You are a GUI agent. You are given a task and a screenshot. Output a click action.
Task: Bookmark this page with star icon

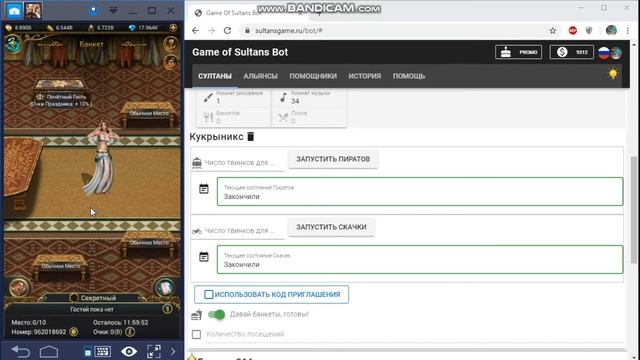[553, 31]
